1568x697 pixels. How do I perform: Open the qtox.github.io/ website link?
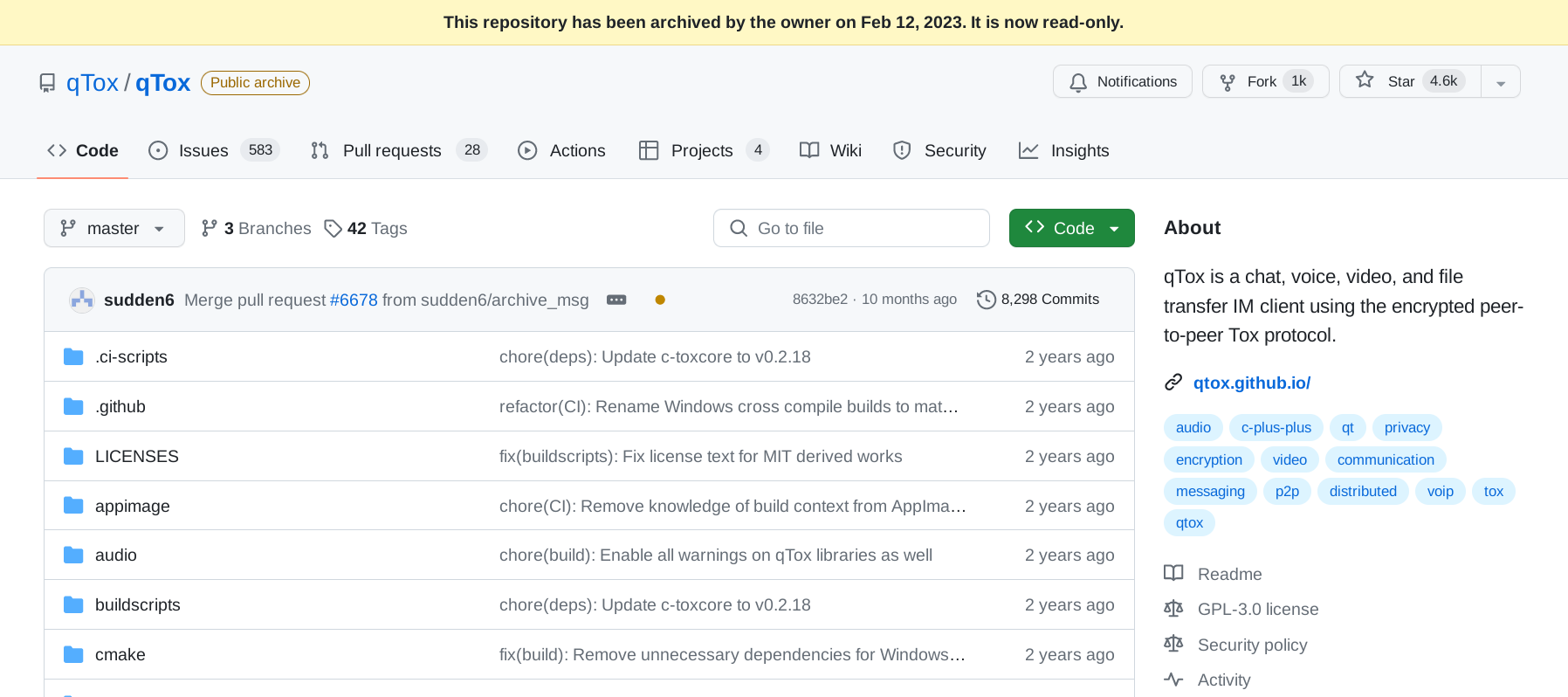[x=1252, y=383]
